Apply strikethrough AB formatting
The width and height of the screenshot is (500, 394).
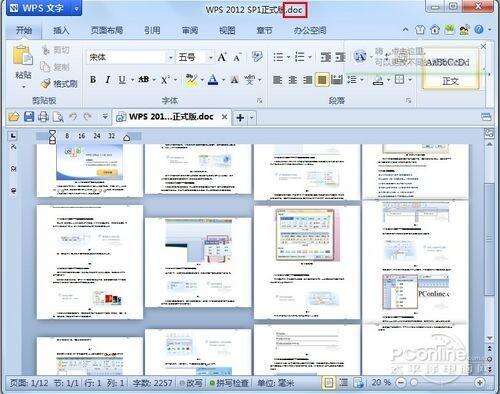point(144,80)
